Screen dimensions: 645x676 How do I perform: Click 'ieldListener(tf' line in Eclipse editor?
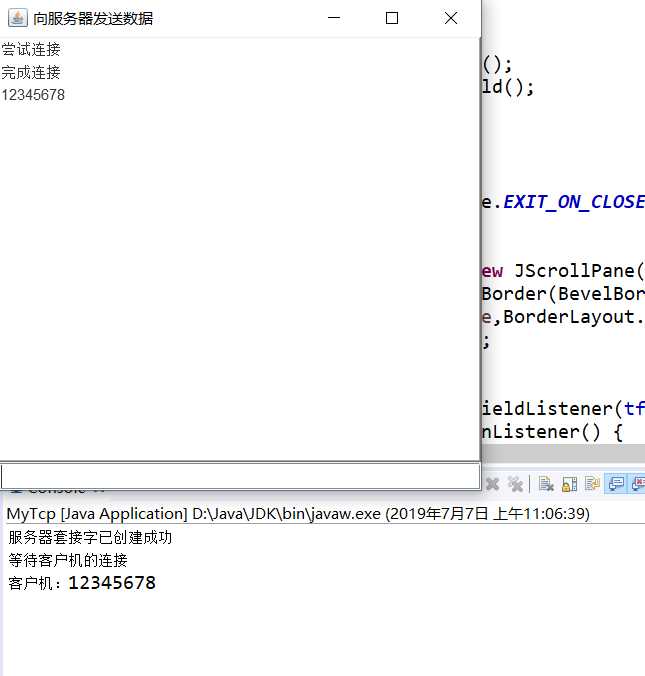563,409
